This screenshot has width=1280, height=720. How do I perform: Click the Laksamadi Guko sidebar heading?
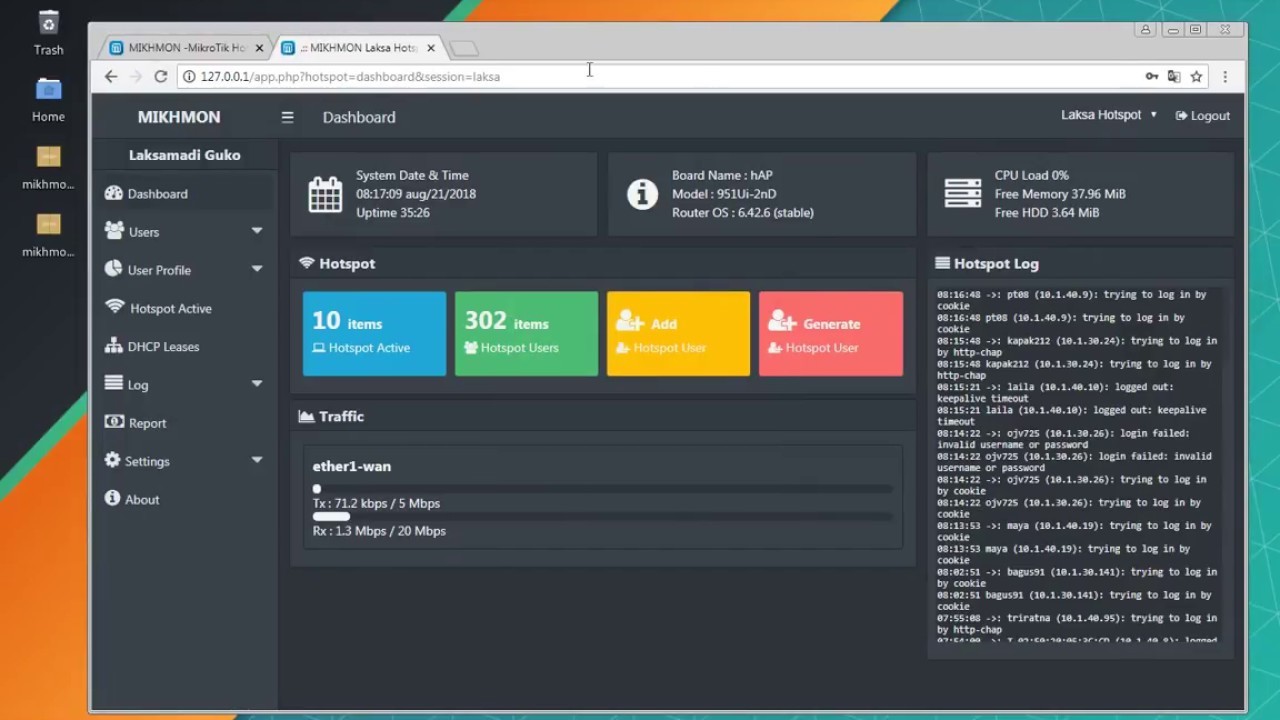185,155
